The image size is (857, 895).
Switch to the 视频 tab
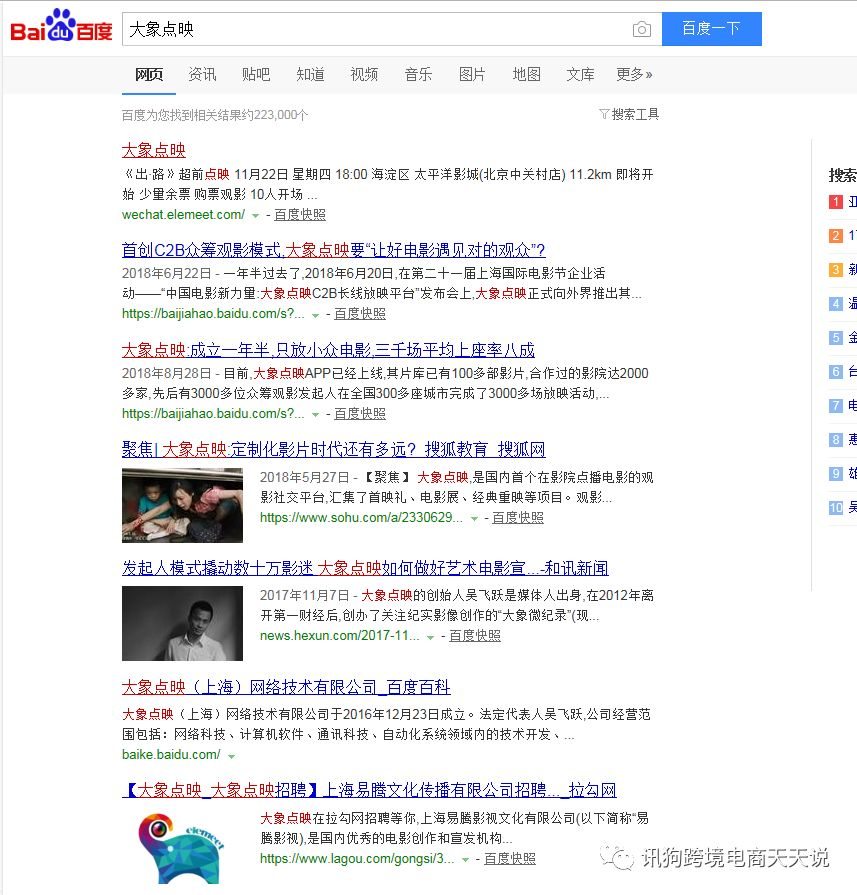click(x=364, y=74)
